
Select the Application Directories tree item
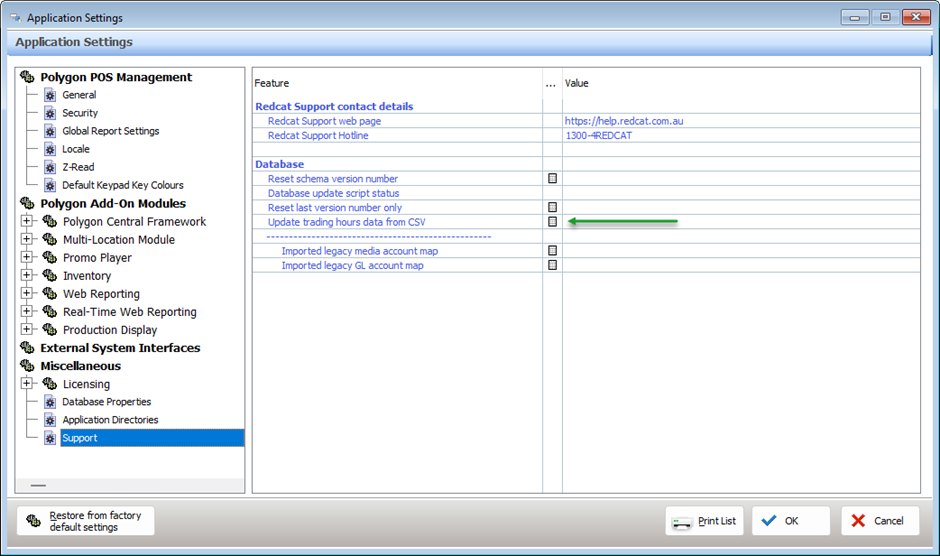point(110,420)
